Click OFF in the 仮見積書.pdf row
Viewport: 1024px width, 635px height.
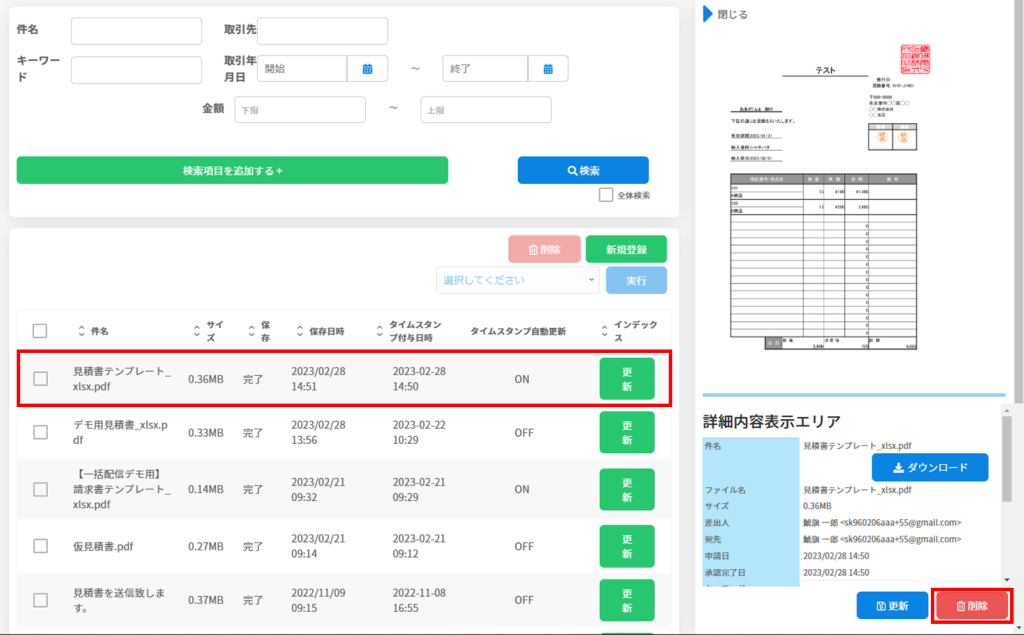524,546
